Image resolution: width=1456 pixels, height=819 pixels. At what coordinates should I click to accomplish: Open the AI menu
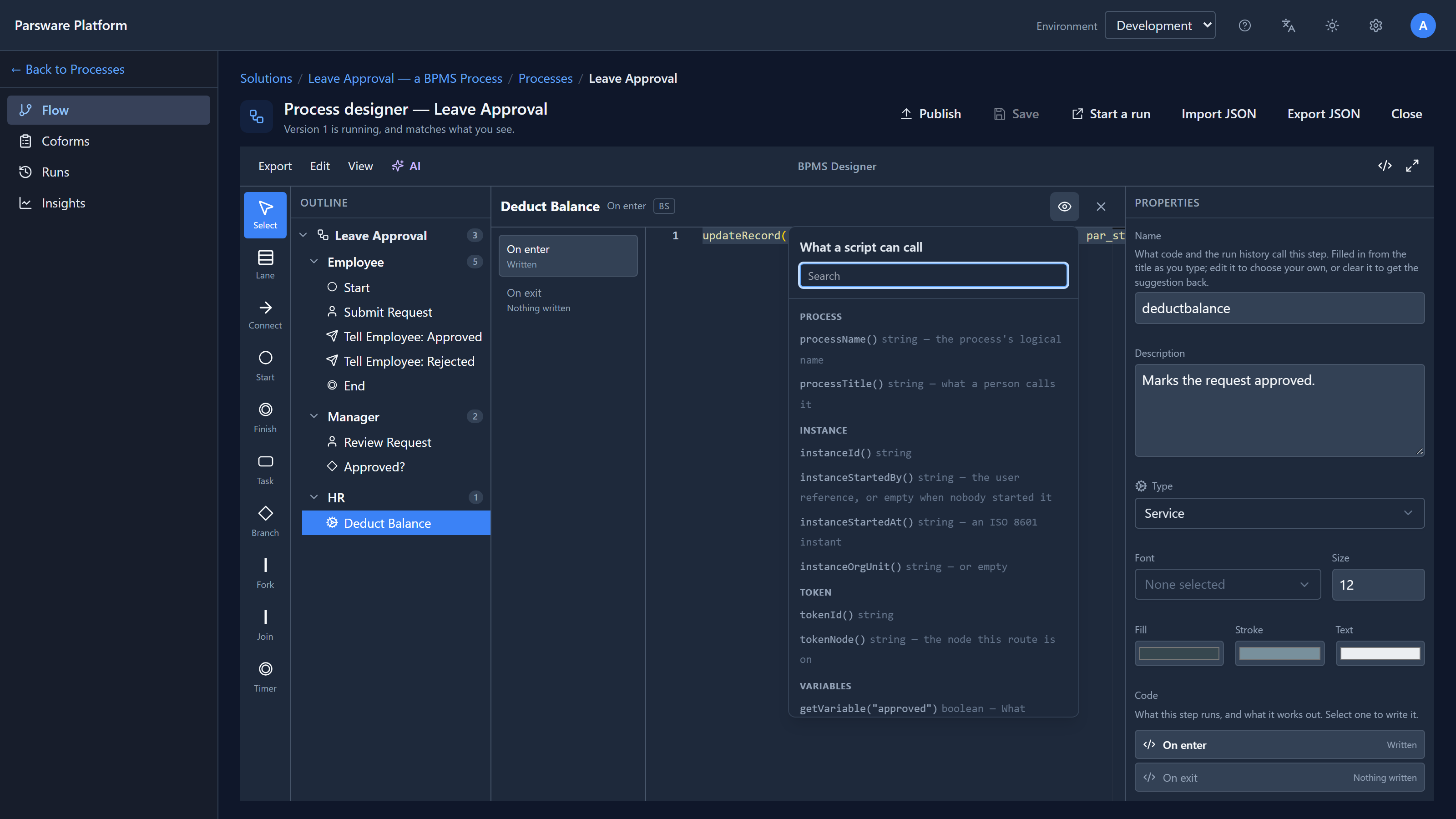coord(406,166)
